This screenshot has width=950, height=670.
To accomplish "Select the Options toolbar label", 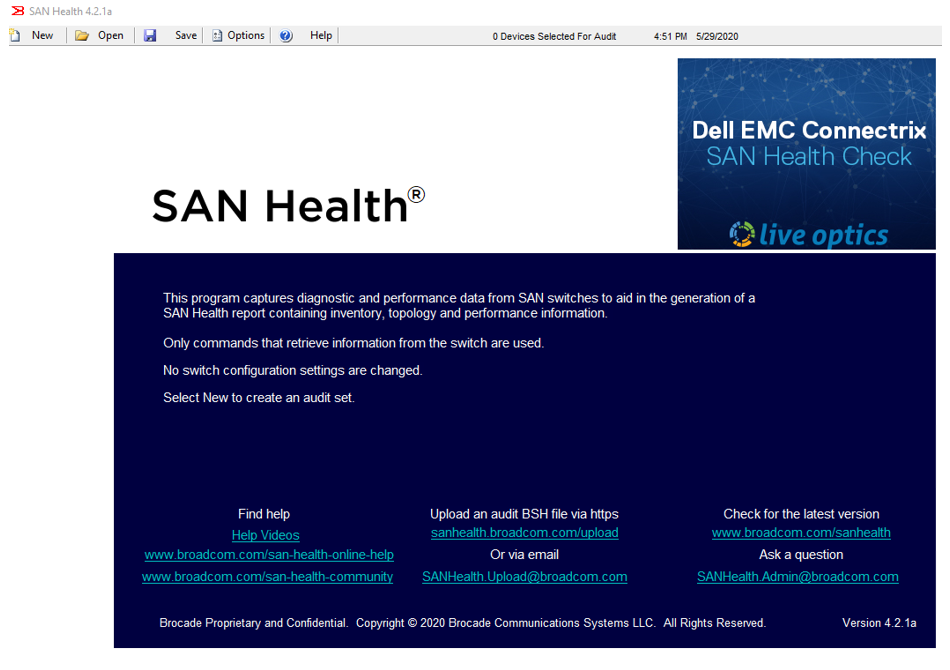I will [x=246, y=35].
